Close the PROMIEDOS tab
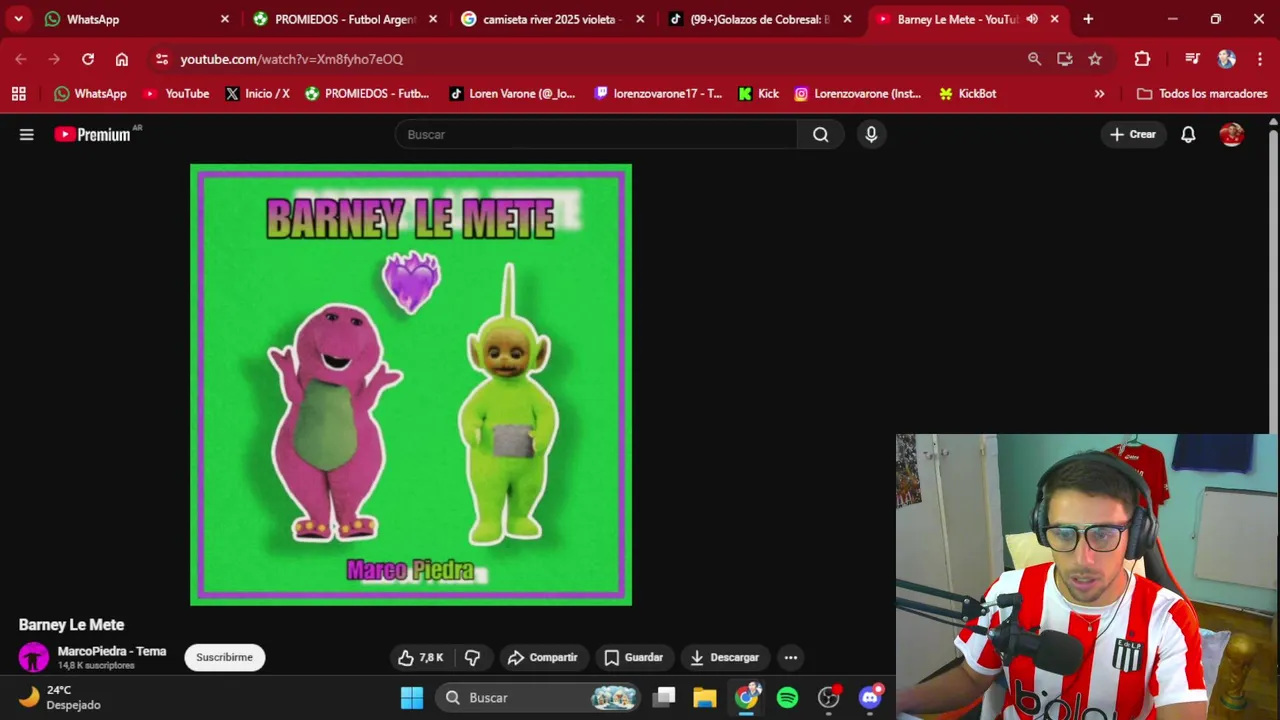The height and width of the screenshot is (720, 1280). (432, 19)
